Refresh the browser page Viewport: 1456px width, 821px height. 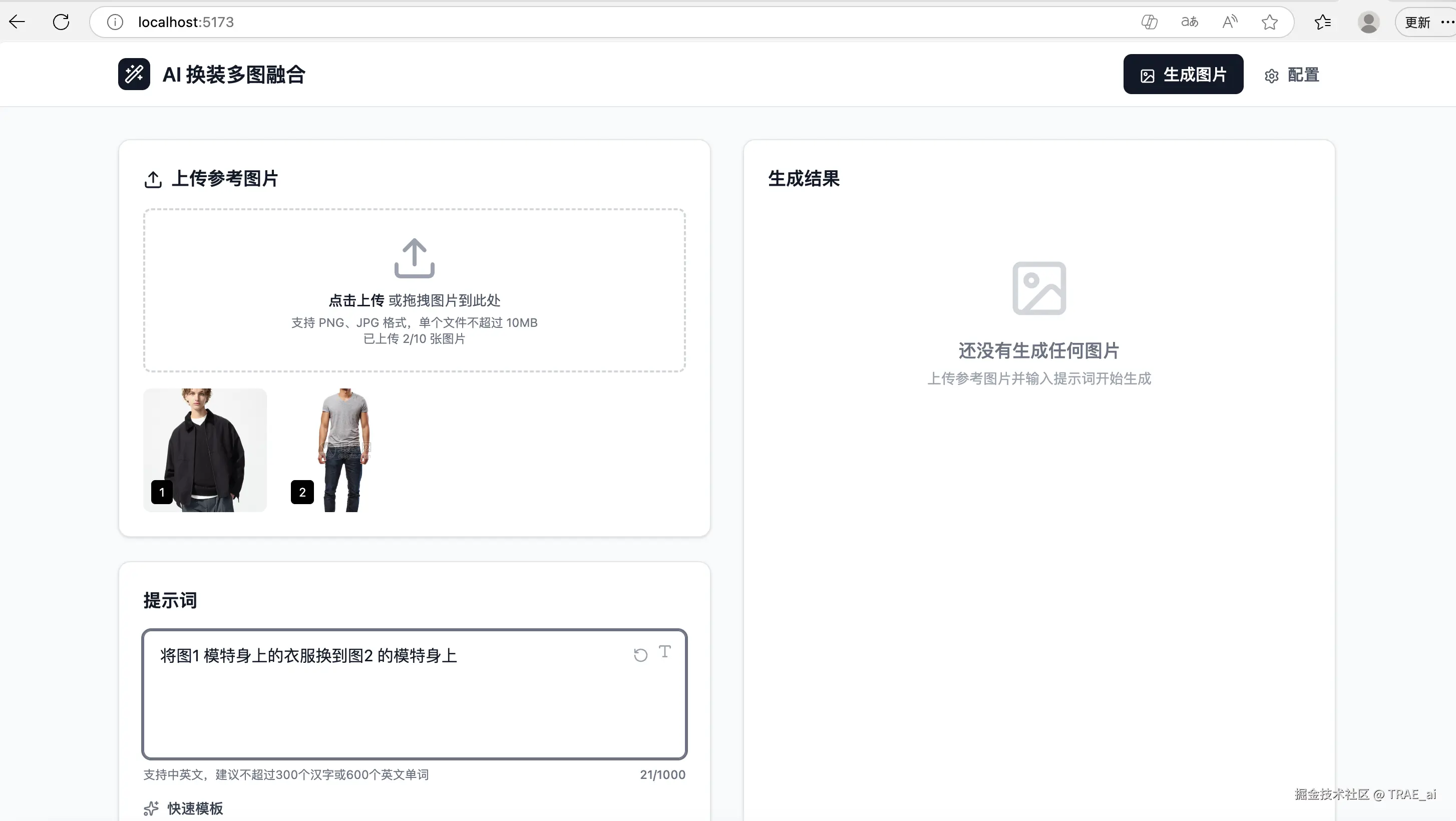pyautogui.click(x=61, y=22)
